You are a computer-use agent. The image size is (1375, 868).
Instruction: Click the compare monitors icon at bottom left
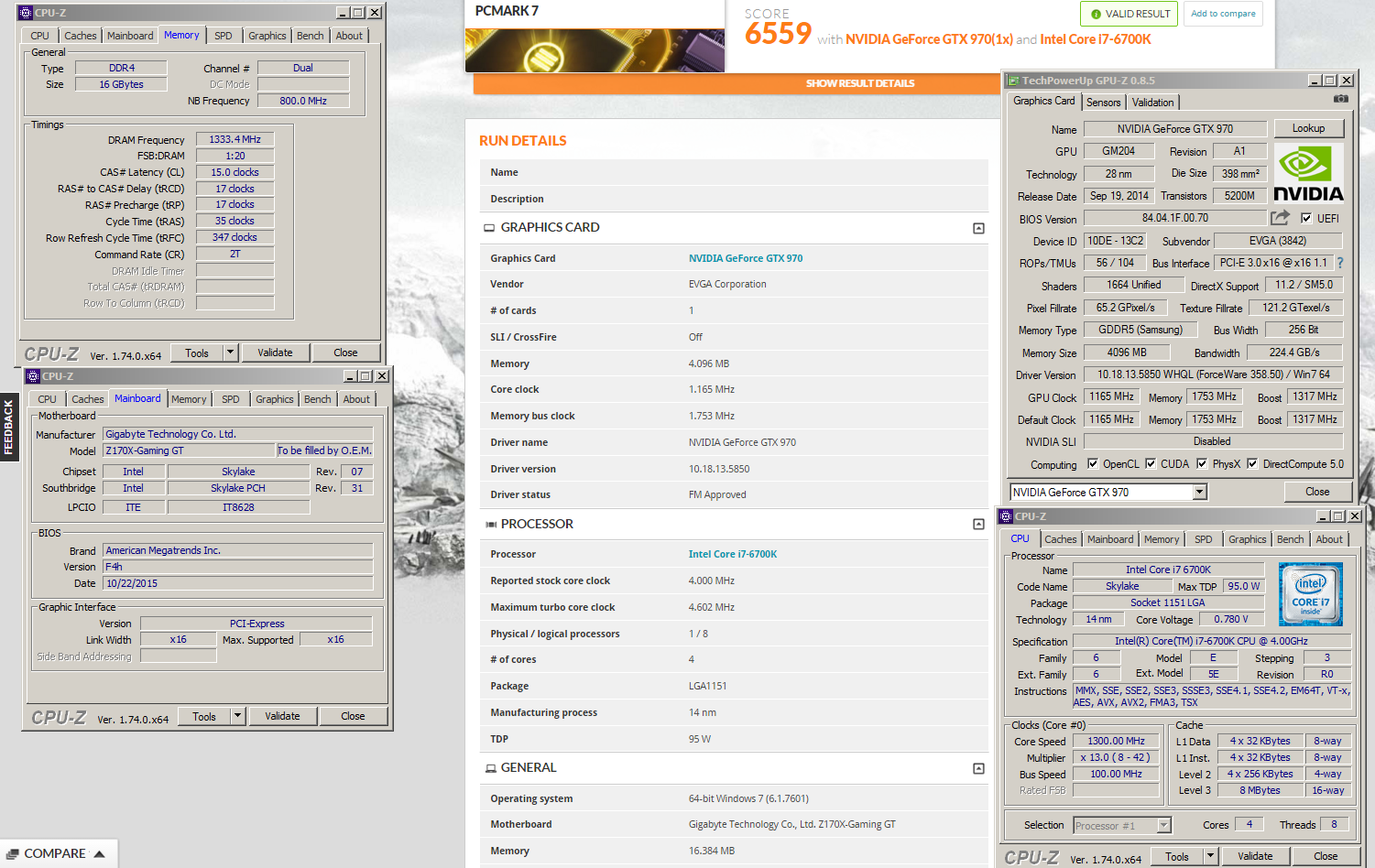click(12, 853)
